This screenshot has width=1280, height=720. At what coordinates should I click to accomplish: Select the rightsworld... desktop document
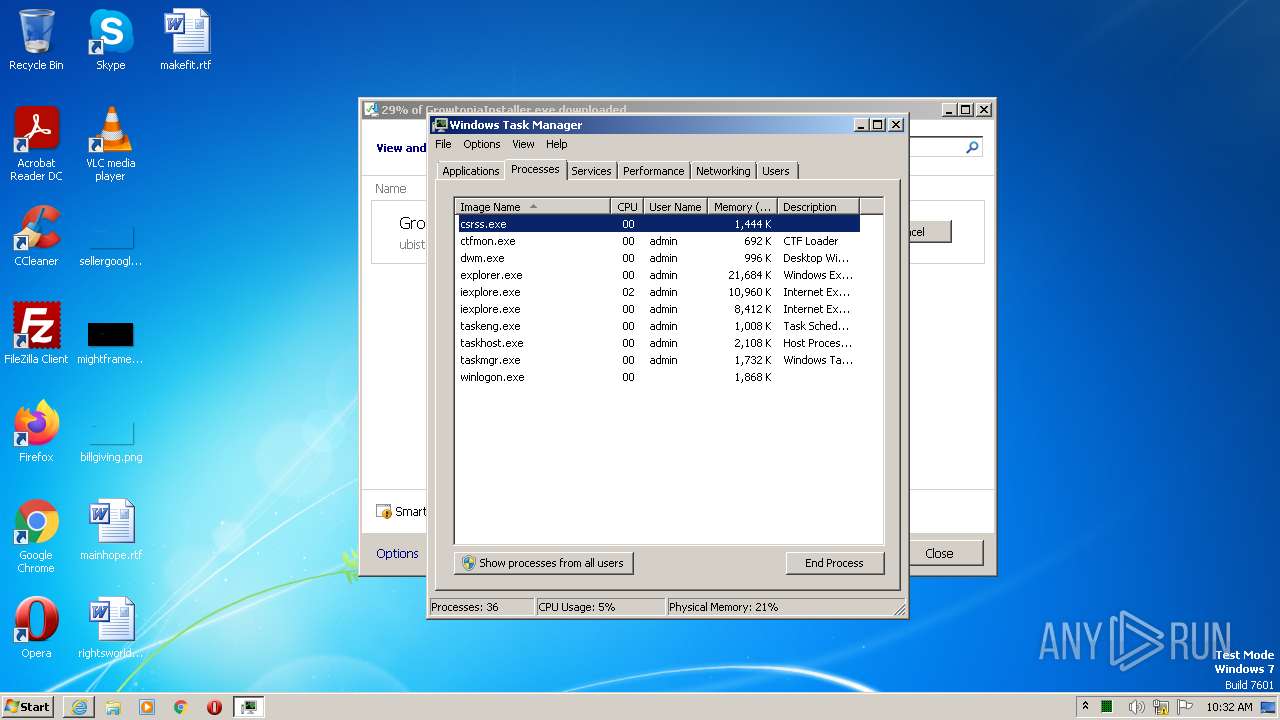[110, 628]
